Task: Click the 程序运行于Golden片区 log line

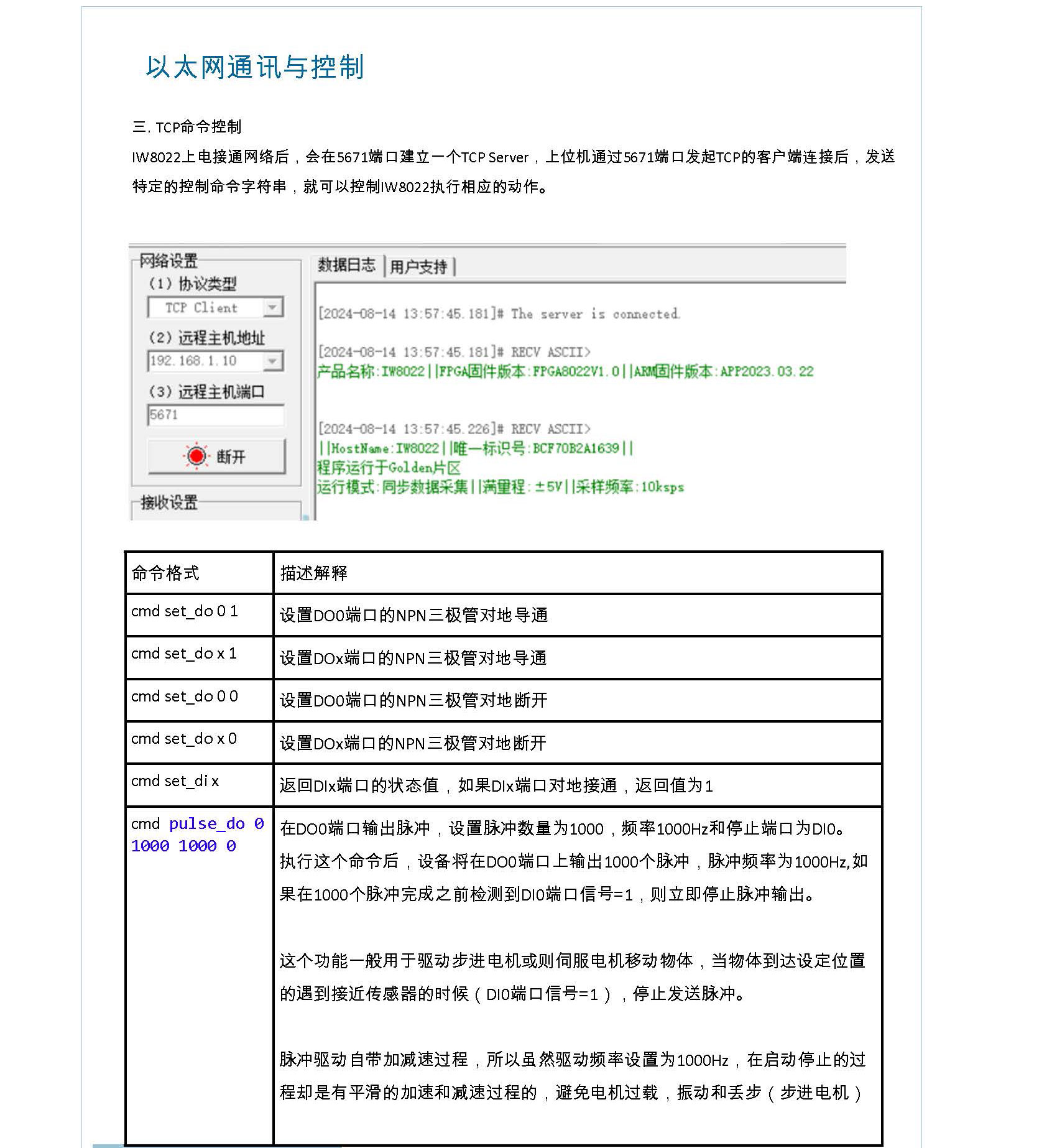Action: point(389,468)
